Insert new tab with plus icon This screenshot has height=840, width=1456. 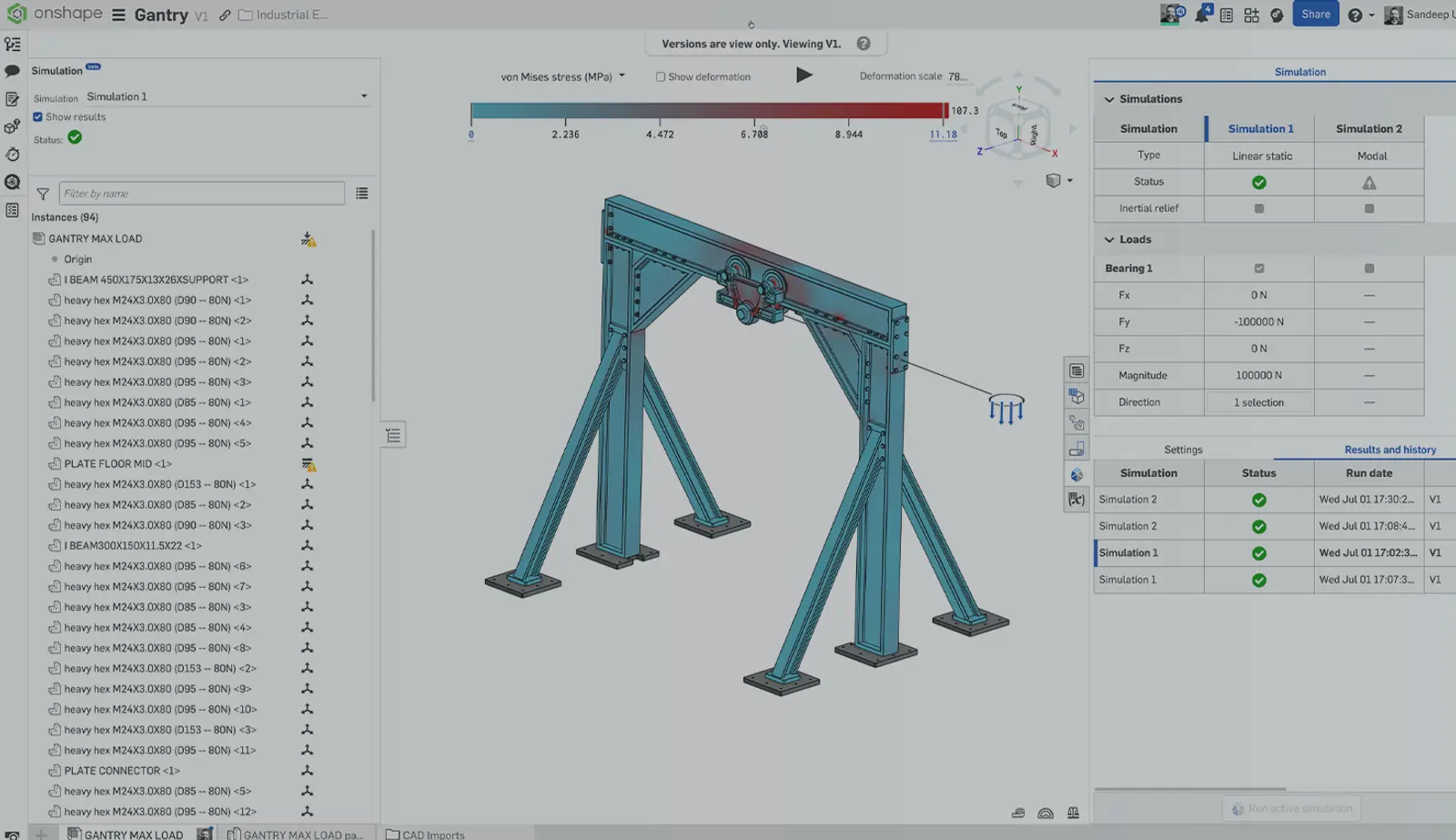[41, 834]
